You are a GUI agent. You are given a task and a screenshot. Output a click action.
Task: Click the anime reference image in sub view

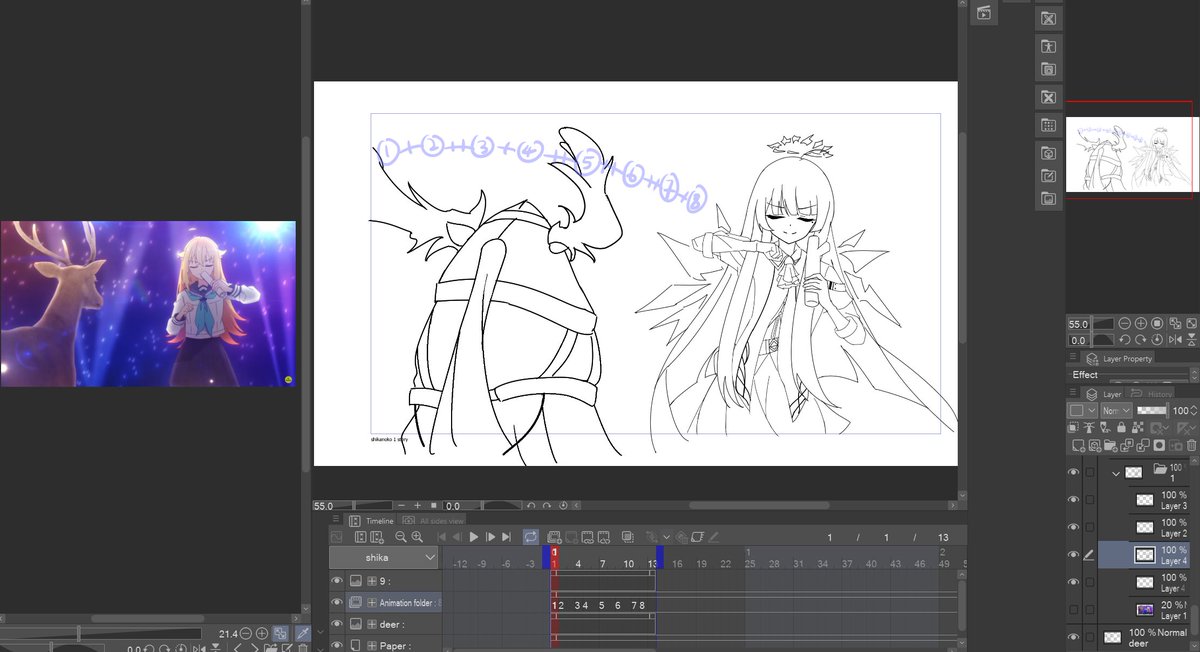(x=148, y=304)
